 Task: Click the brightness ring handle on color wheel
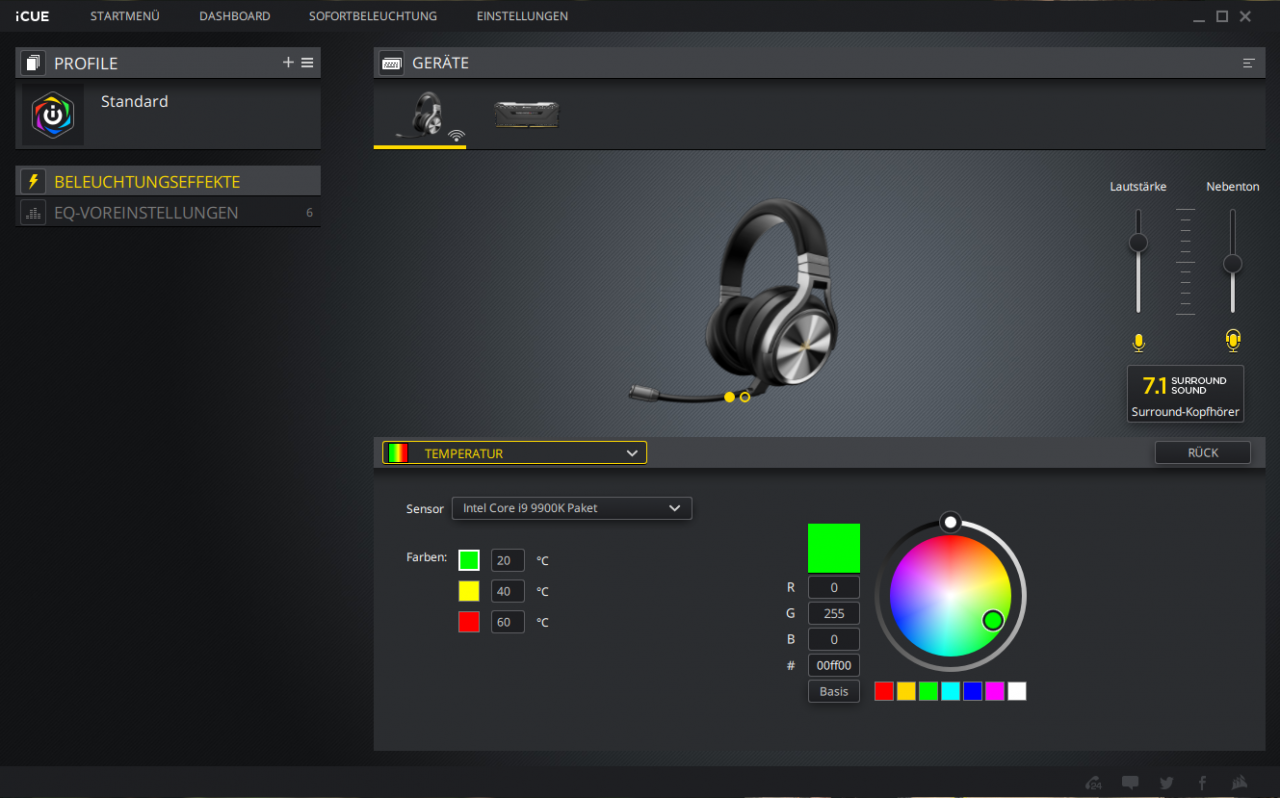(951, 522)
